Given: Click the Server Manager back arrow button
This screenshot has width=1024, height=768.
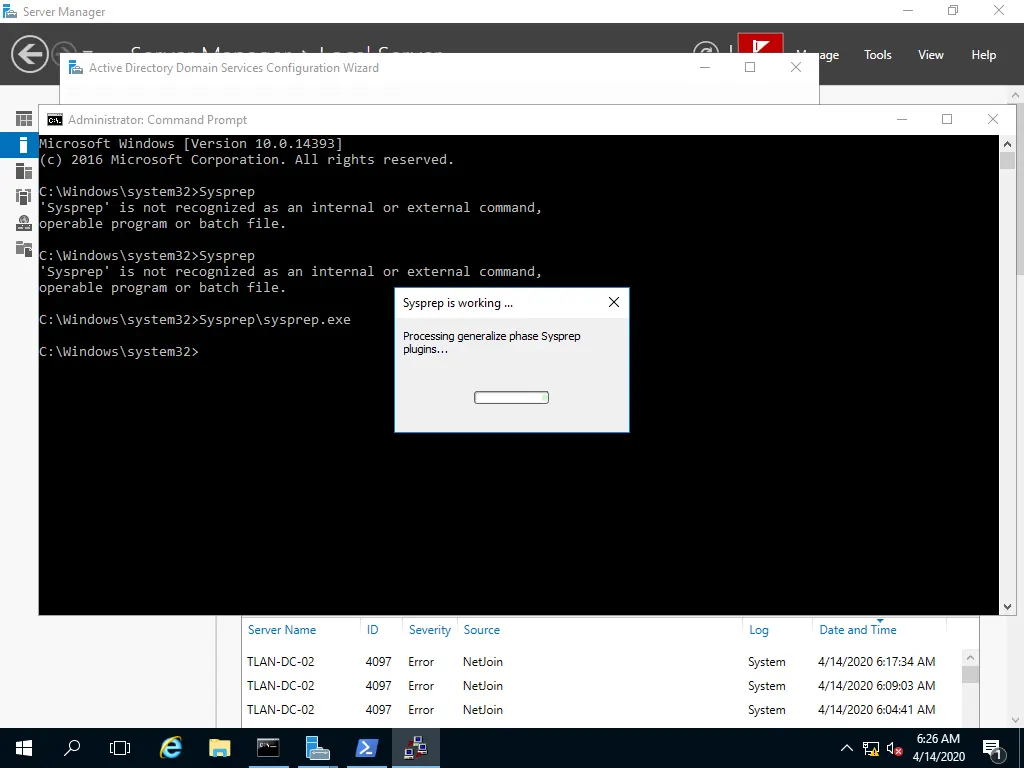Looking at the screenshot, I should pyautogui.click(x=30, y=54).
